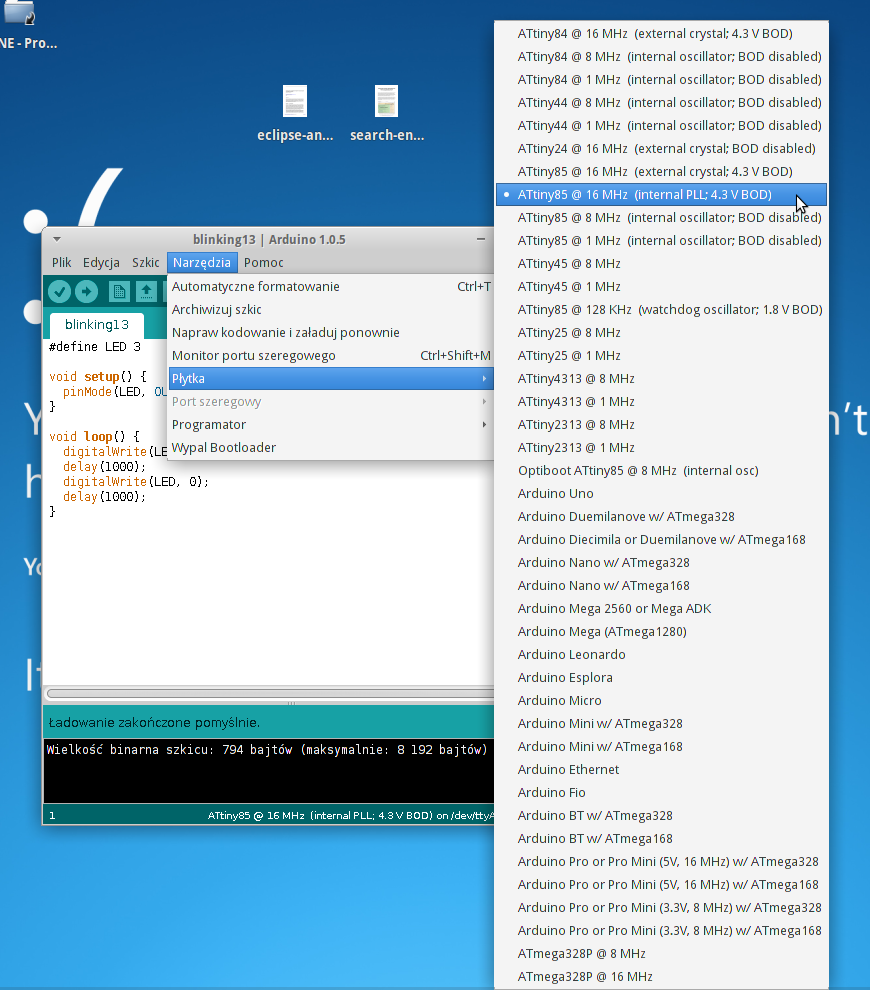Select ATtiny84 @ 8 MHz internal oscillator
This screenshot has width=870, height=990.
(662, 57)
